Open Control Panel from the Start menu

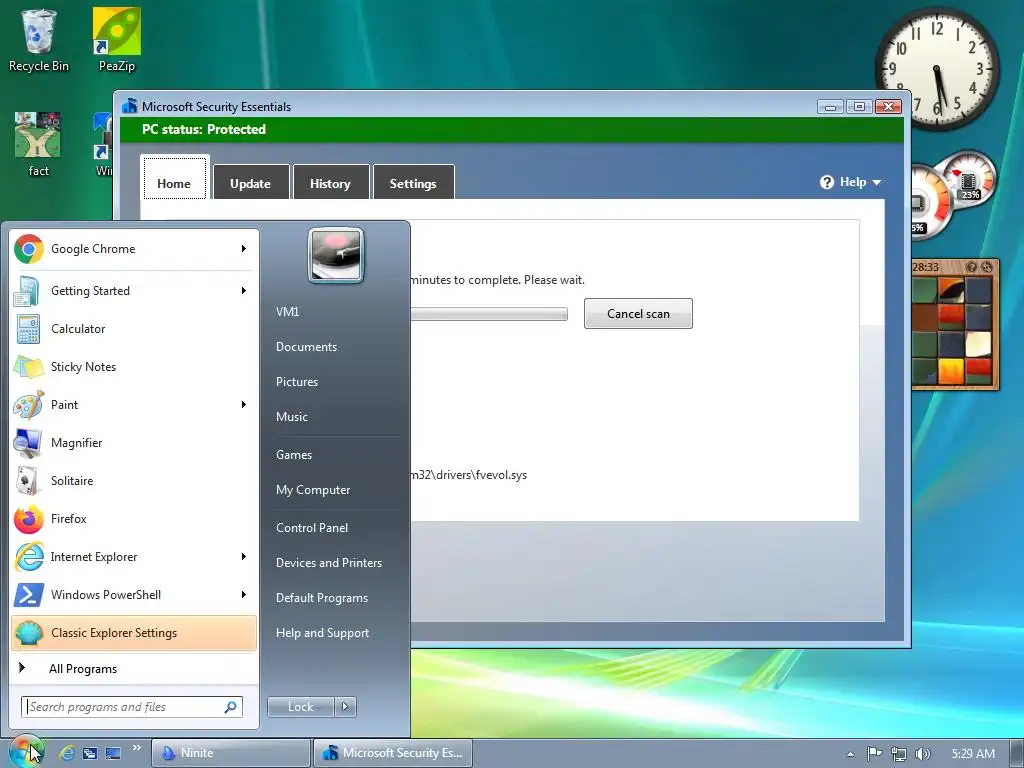pyautogui.click(x=336, y=528)
